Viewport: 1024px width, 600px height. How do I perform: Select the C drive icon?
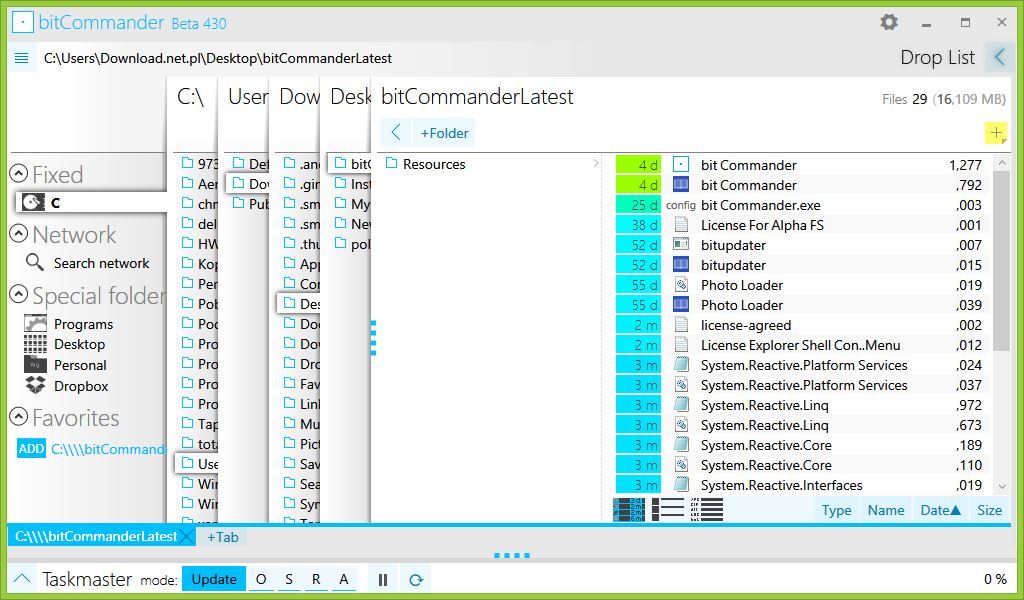(33, 202)
